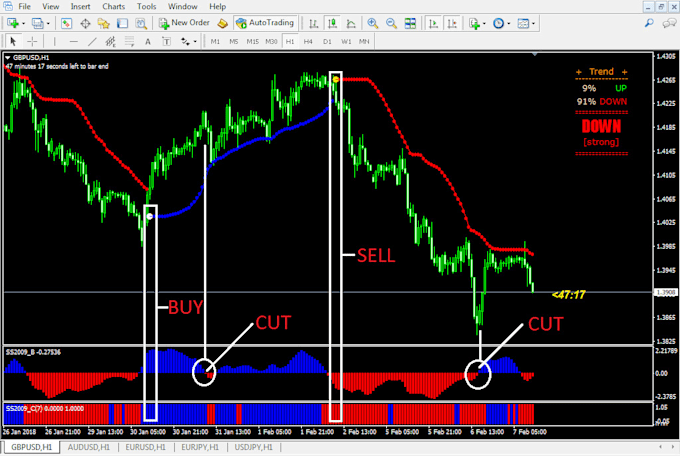Click the Zoom In magnifier
Screen dimensions: 680x456
click(x=373, y=23)
